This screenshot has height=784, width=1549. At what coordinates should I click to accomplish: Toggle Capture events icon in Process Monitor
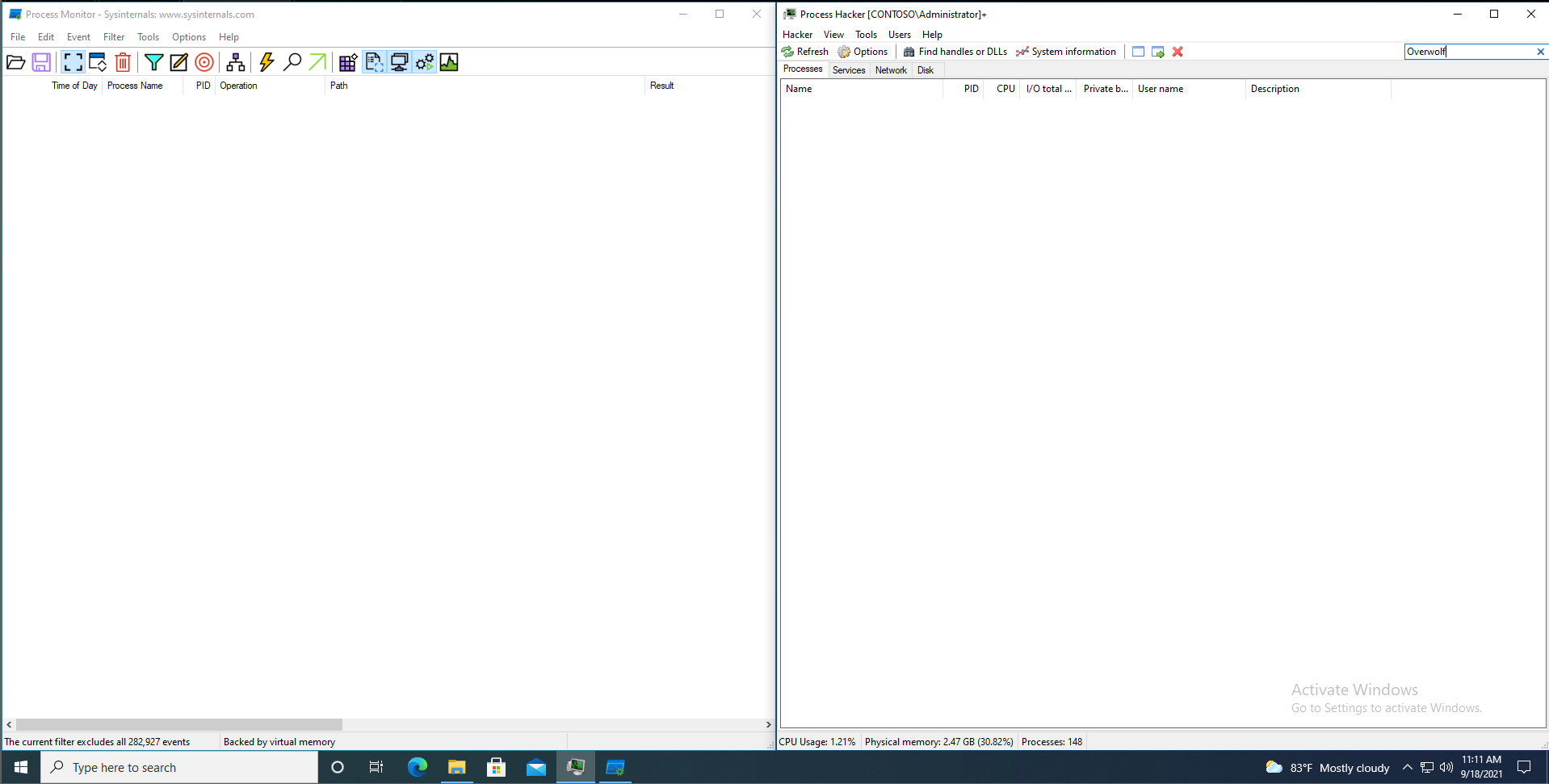(x=73, y=62)
